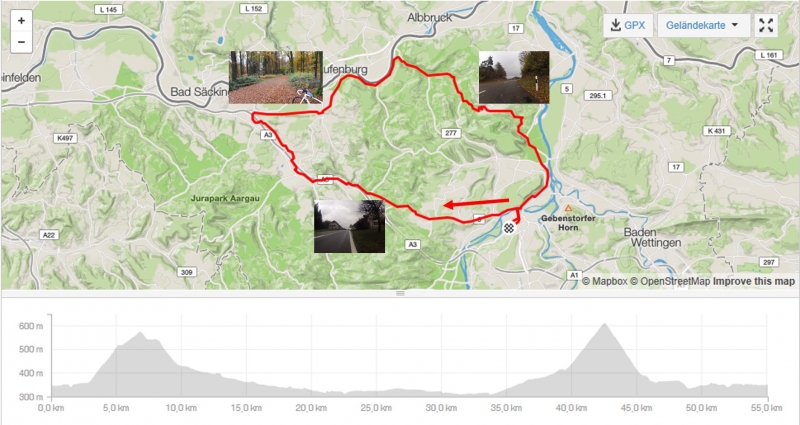
Task: Click elevation profile peak near 42 km
Action: click(x=605, y=324)
